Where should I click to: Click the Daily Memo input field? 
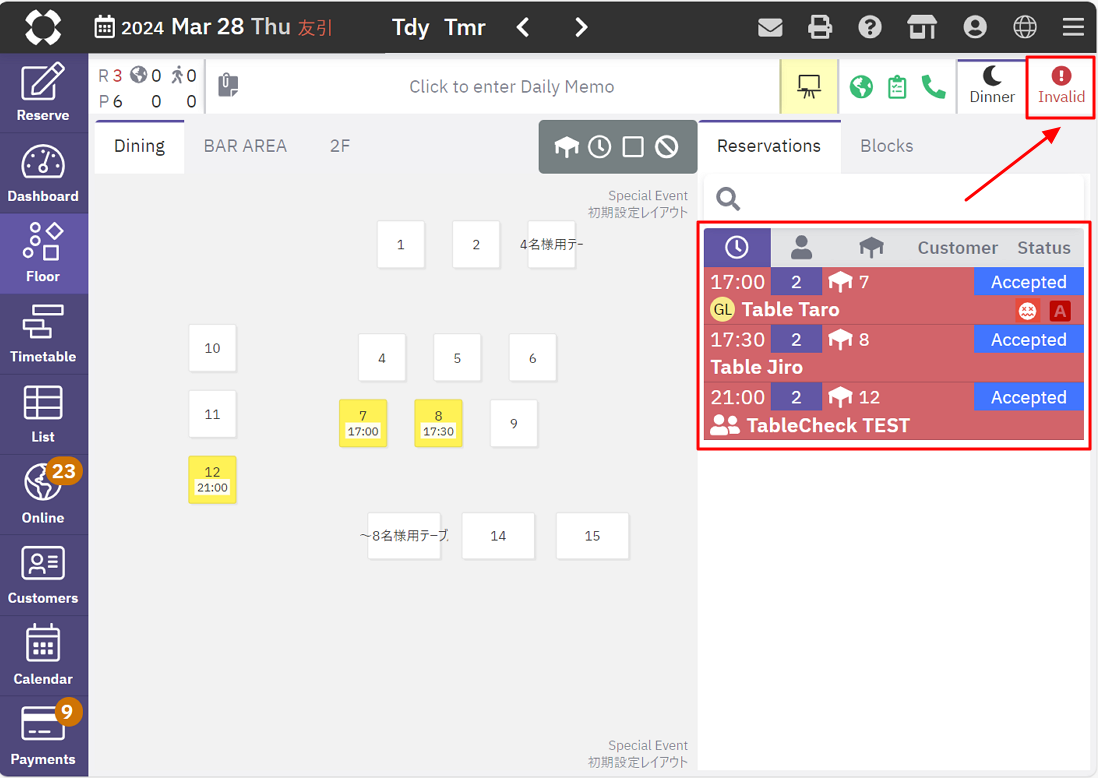(x=511, y=87)
